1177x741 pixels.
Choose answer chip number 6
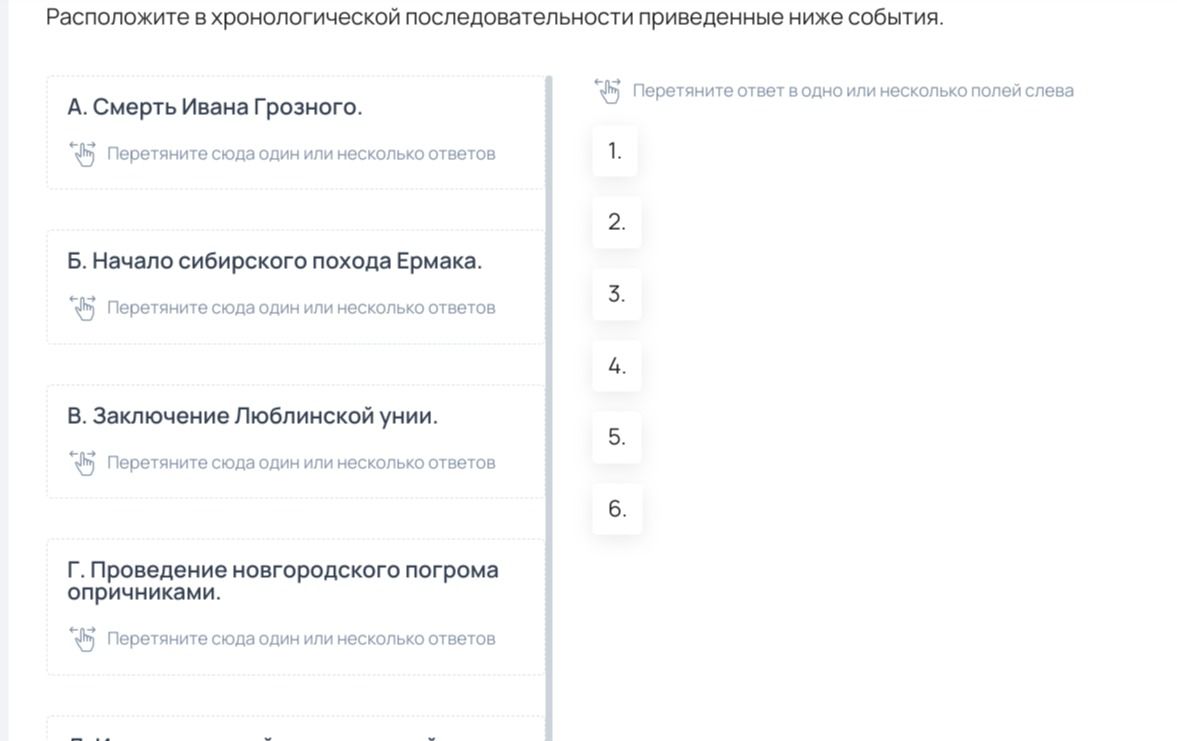[617, 509]
